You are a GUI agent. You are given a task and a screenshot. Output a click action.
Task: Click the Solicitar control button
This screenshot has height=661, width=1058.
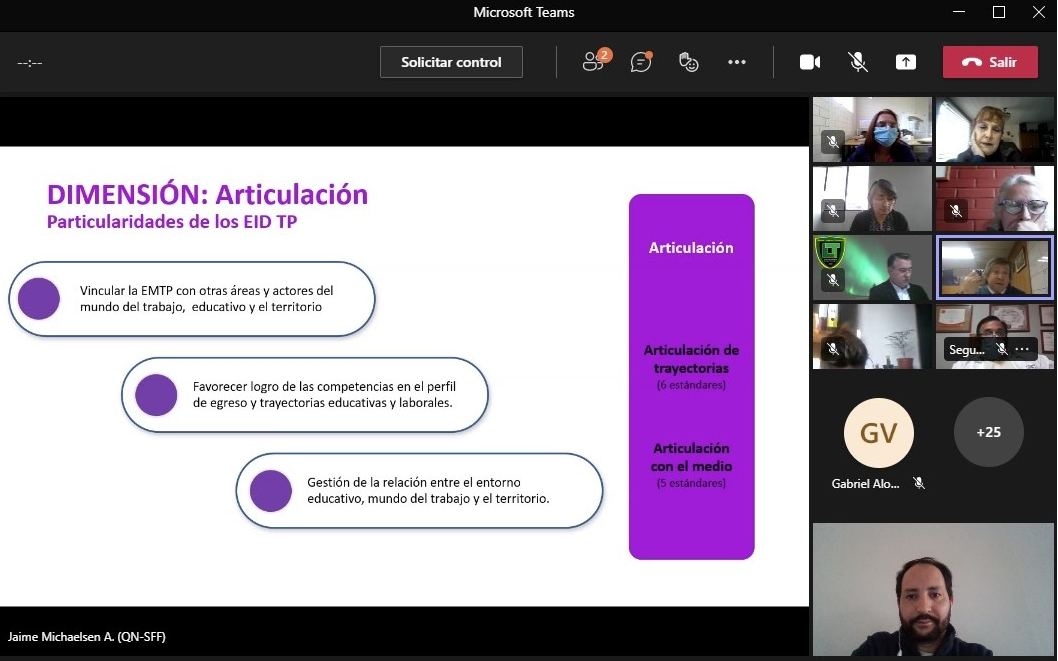(x=451, y=62)
